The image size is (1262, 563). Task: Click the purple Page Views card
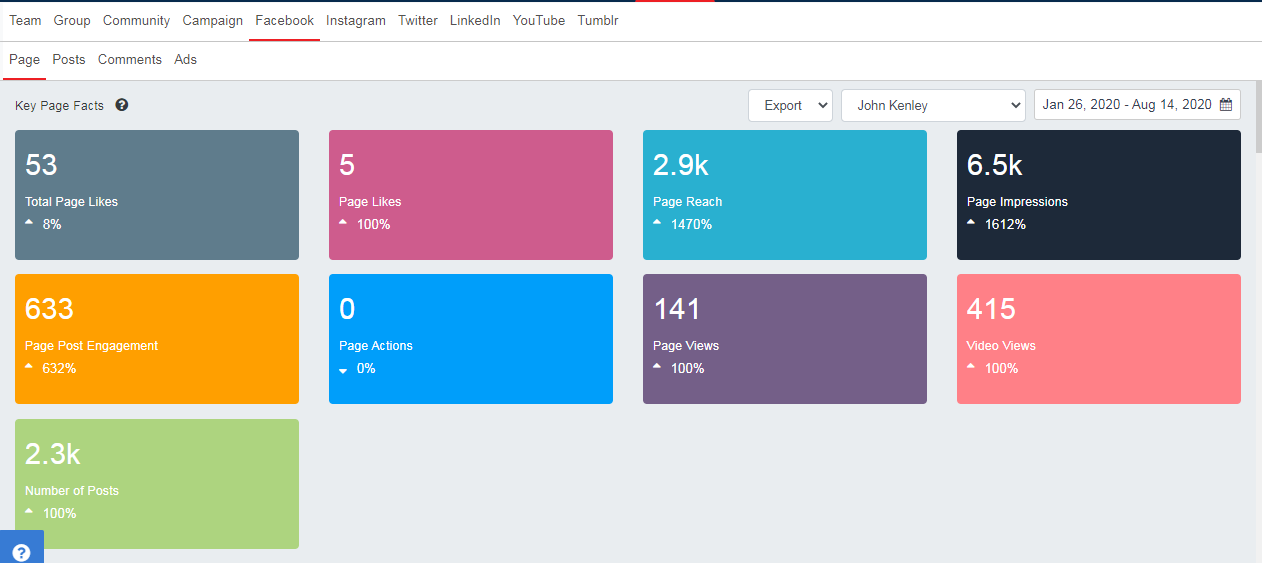pos(785,339)
